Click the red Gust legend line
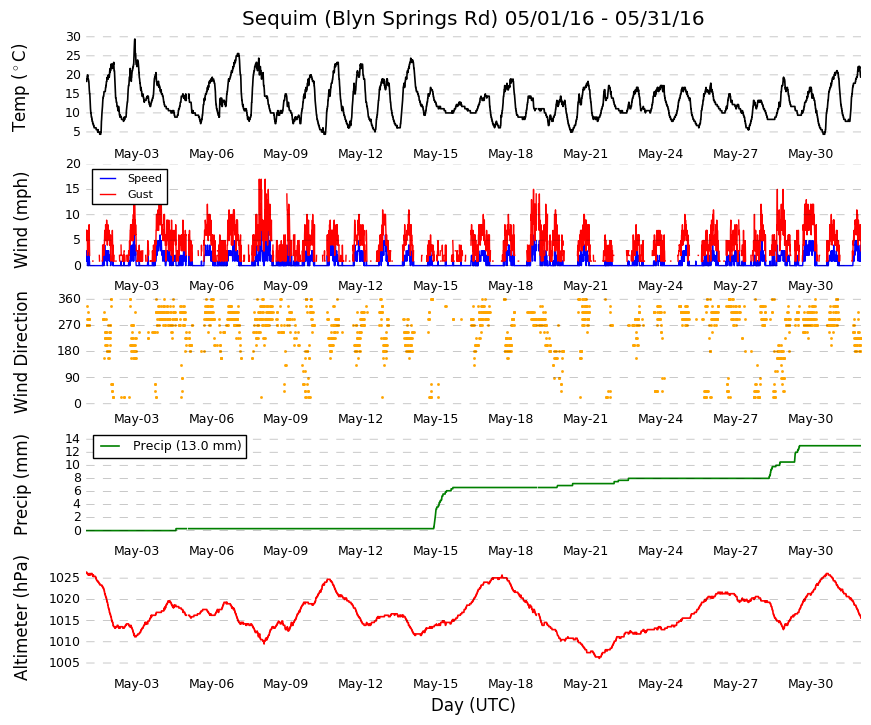 (x=108, y=194)
